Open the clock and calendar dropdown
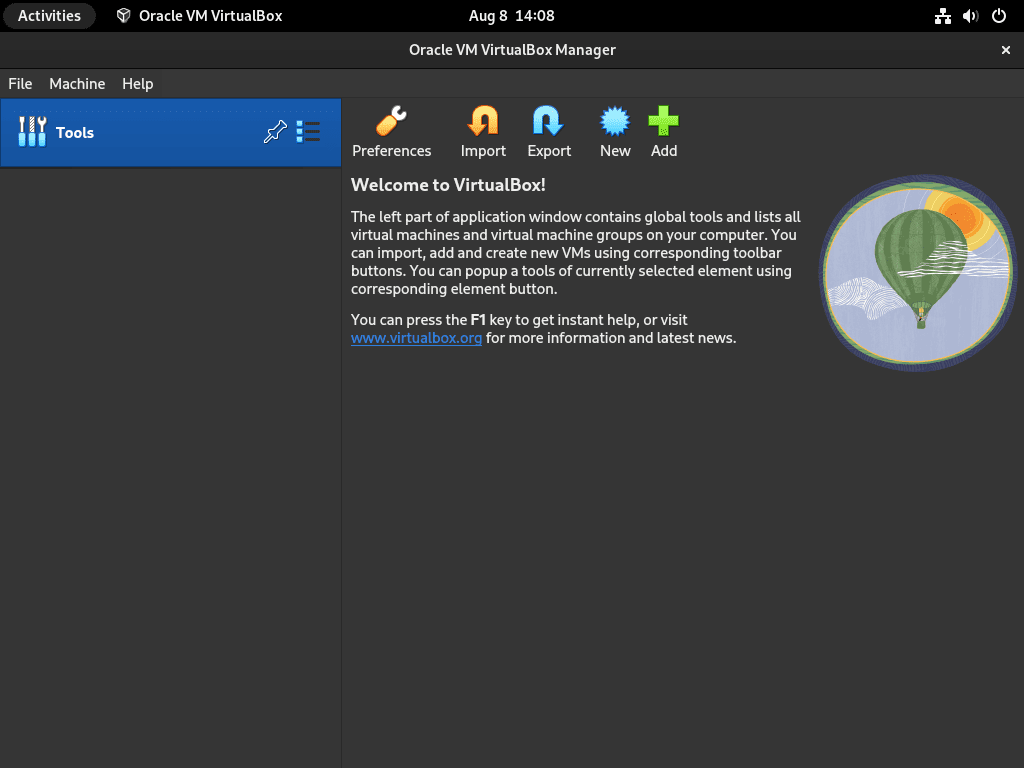The image size is (1024, 768). (512, 15)
